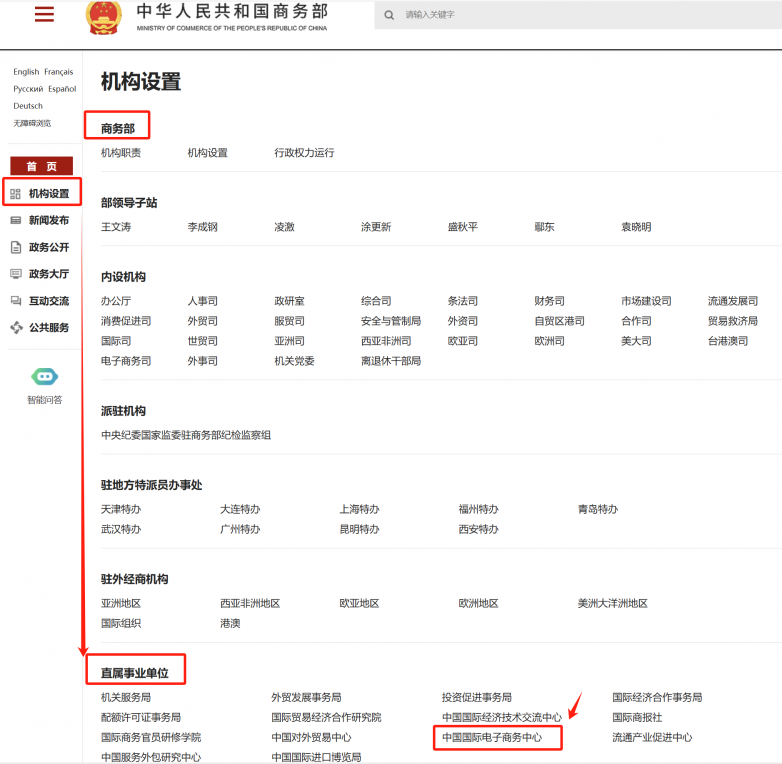Open the 人事司 department link
The width and height of the screenshot is (782, 764).
202,301
